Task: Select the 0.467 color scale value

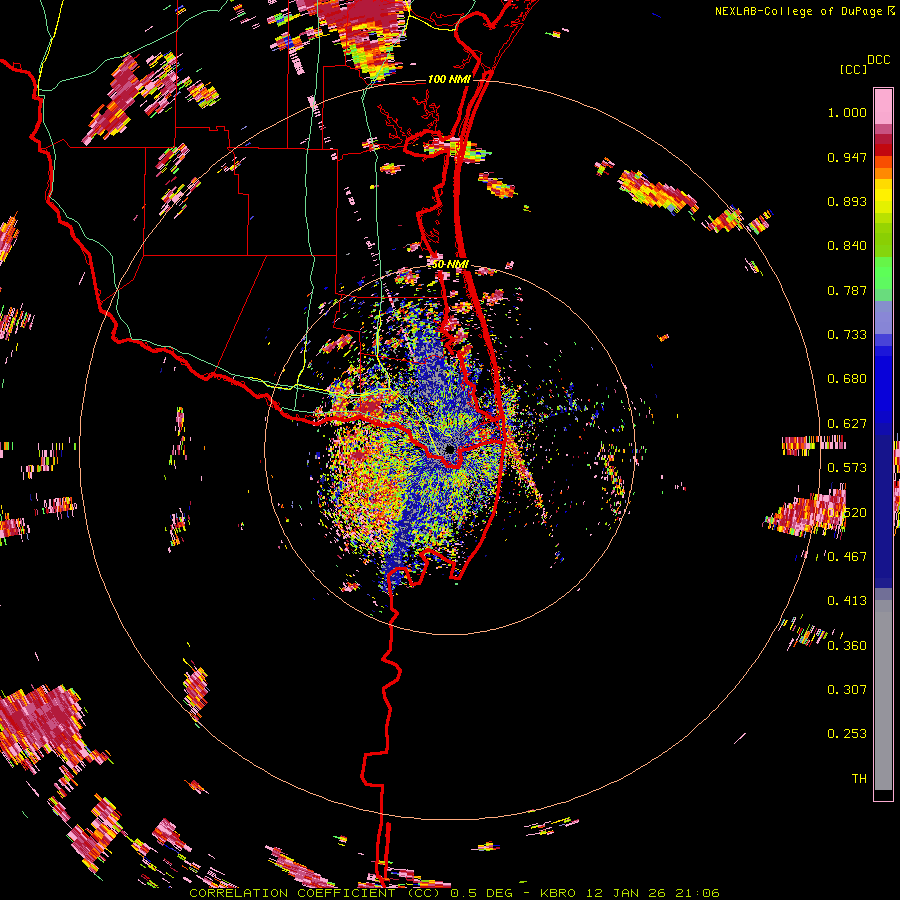Action: [x=847, y=556]
